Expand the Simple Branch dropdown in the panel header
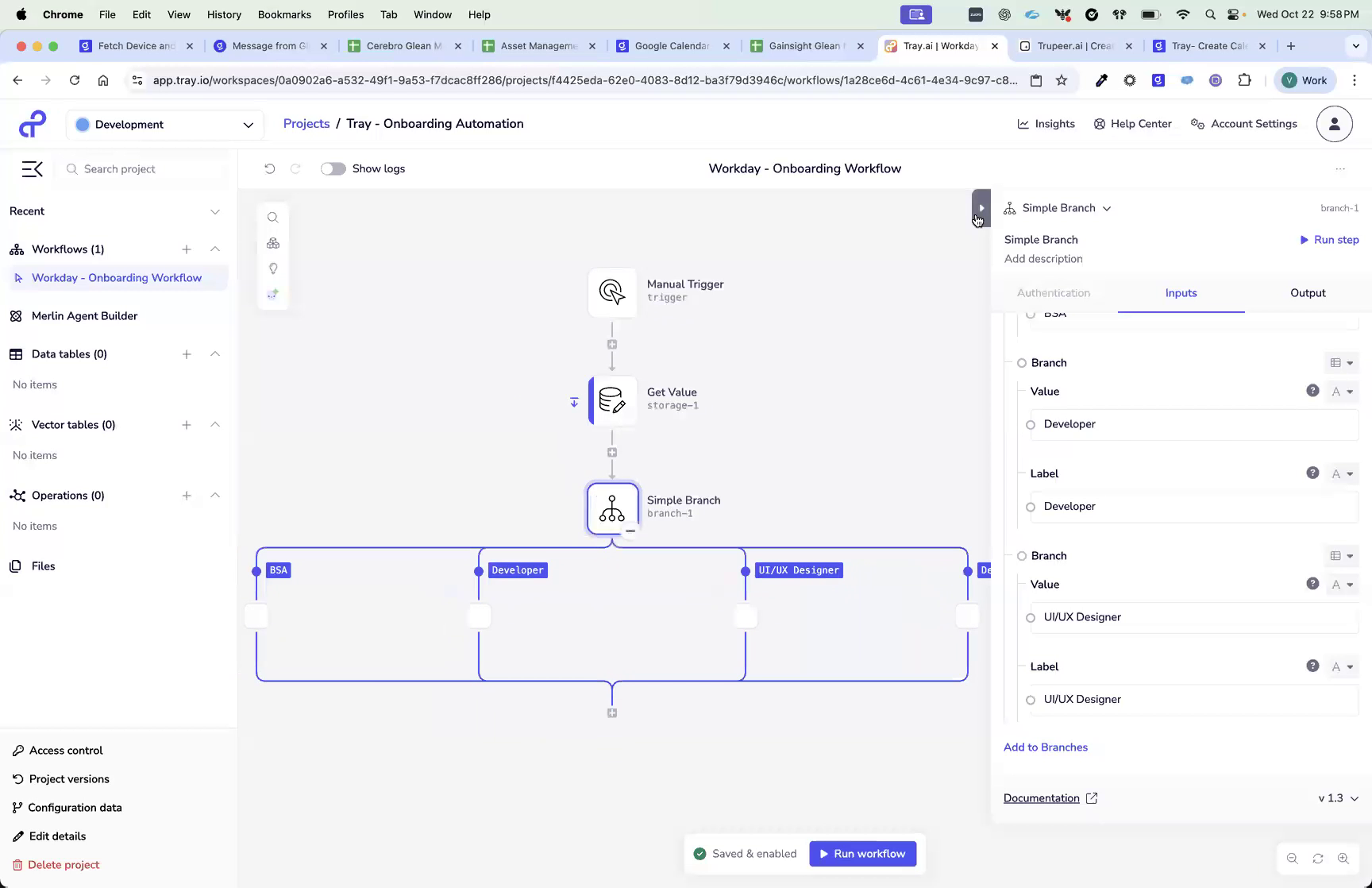 point(1107,207)
